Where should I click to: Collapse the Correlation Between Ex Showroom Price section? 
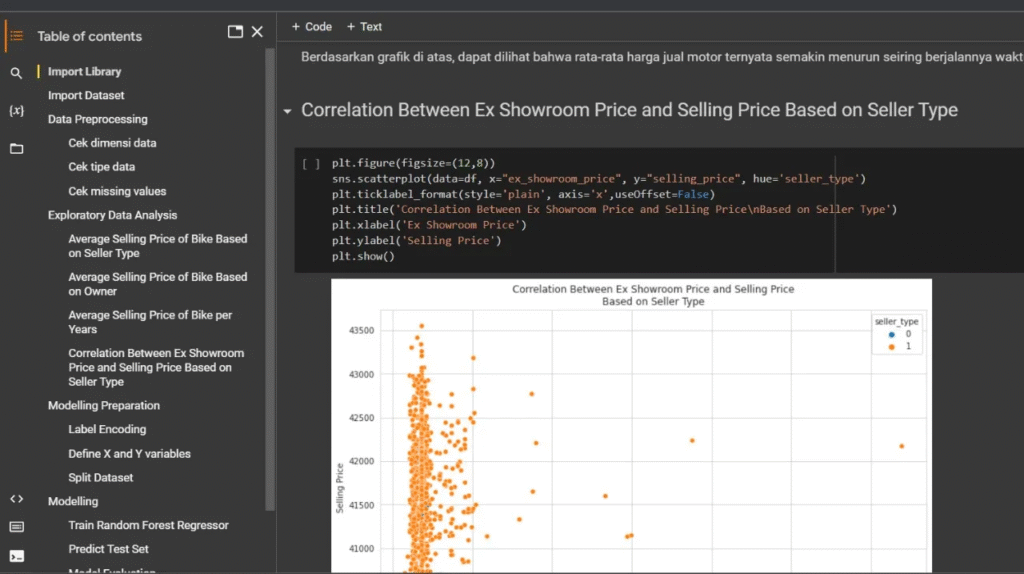(288, 111)
